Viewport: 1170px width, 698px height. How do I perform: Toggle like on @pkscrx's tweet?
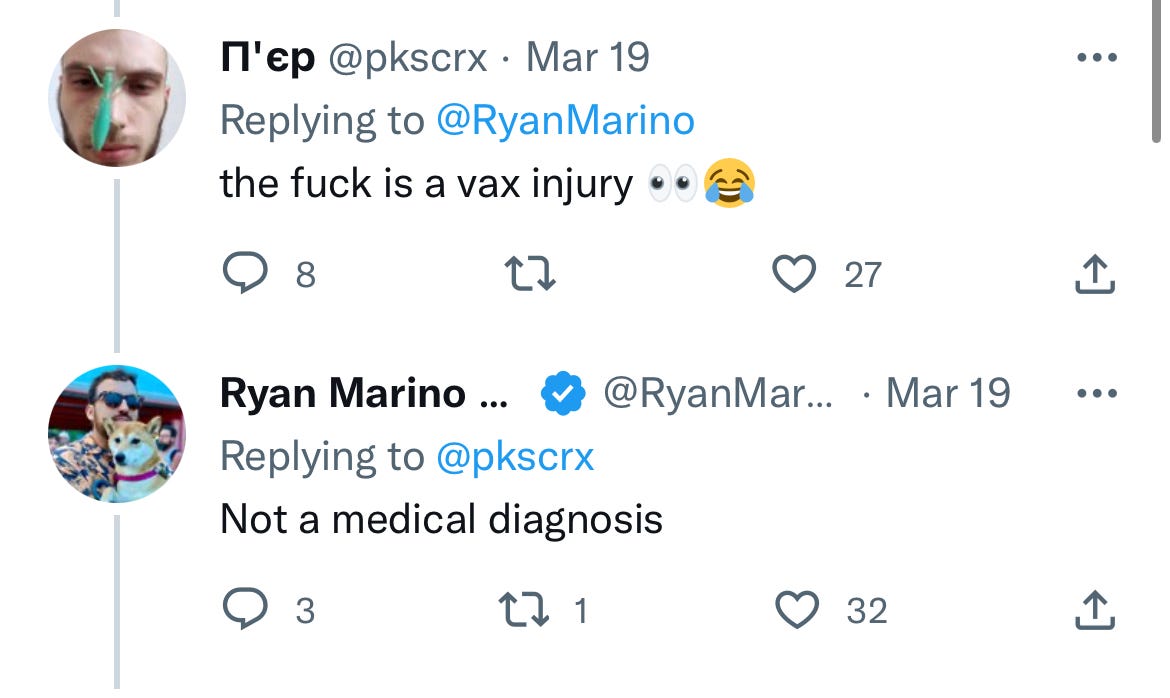tap(795, 271)
